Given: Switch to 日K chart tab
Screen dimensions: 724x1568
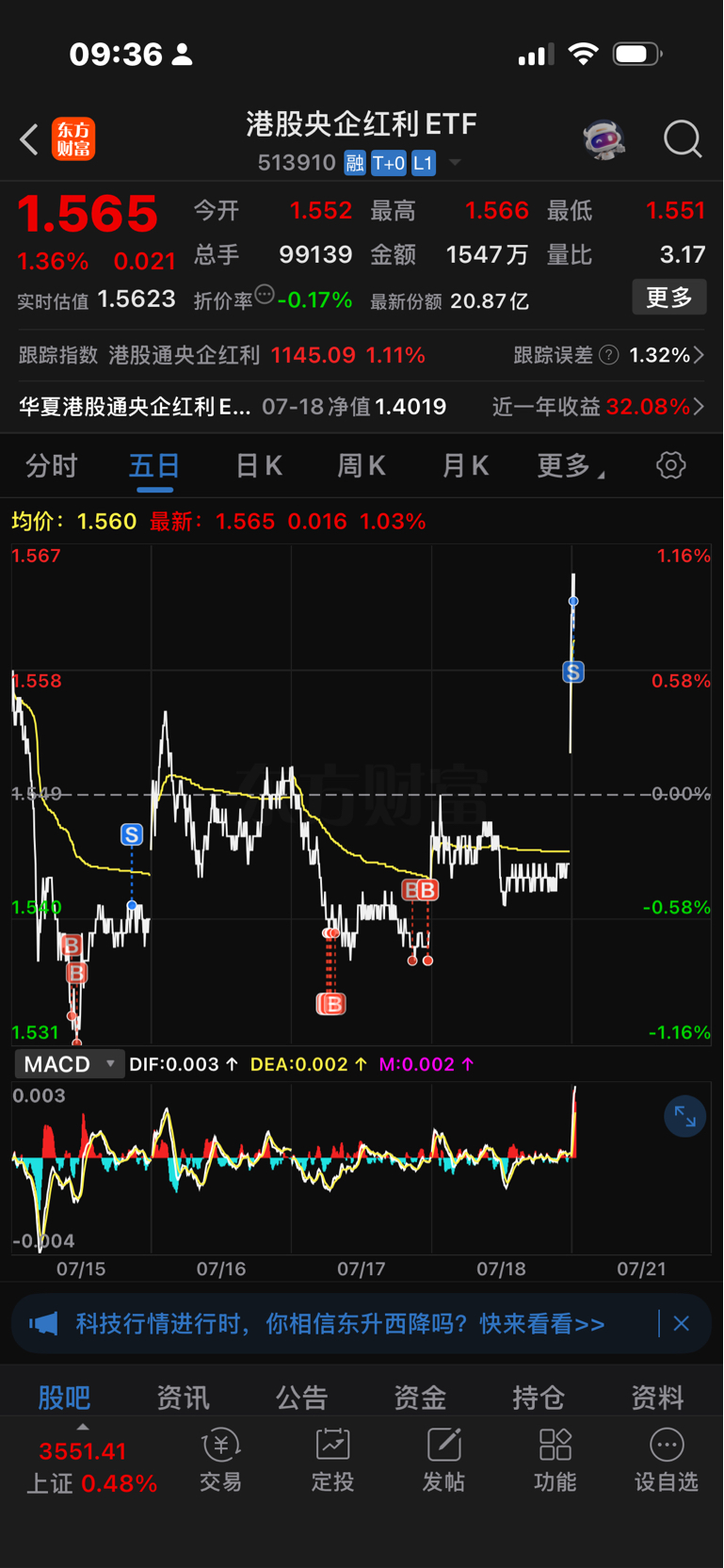Looking at the screenshot, I should [x=258, y=465].
